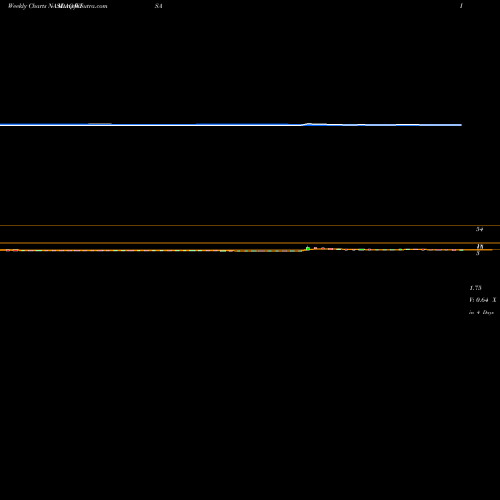Click the 'in 4 Days' label
The width and height of the screenshot is (500, 500).
click(x=481, y=312)
